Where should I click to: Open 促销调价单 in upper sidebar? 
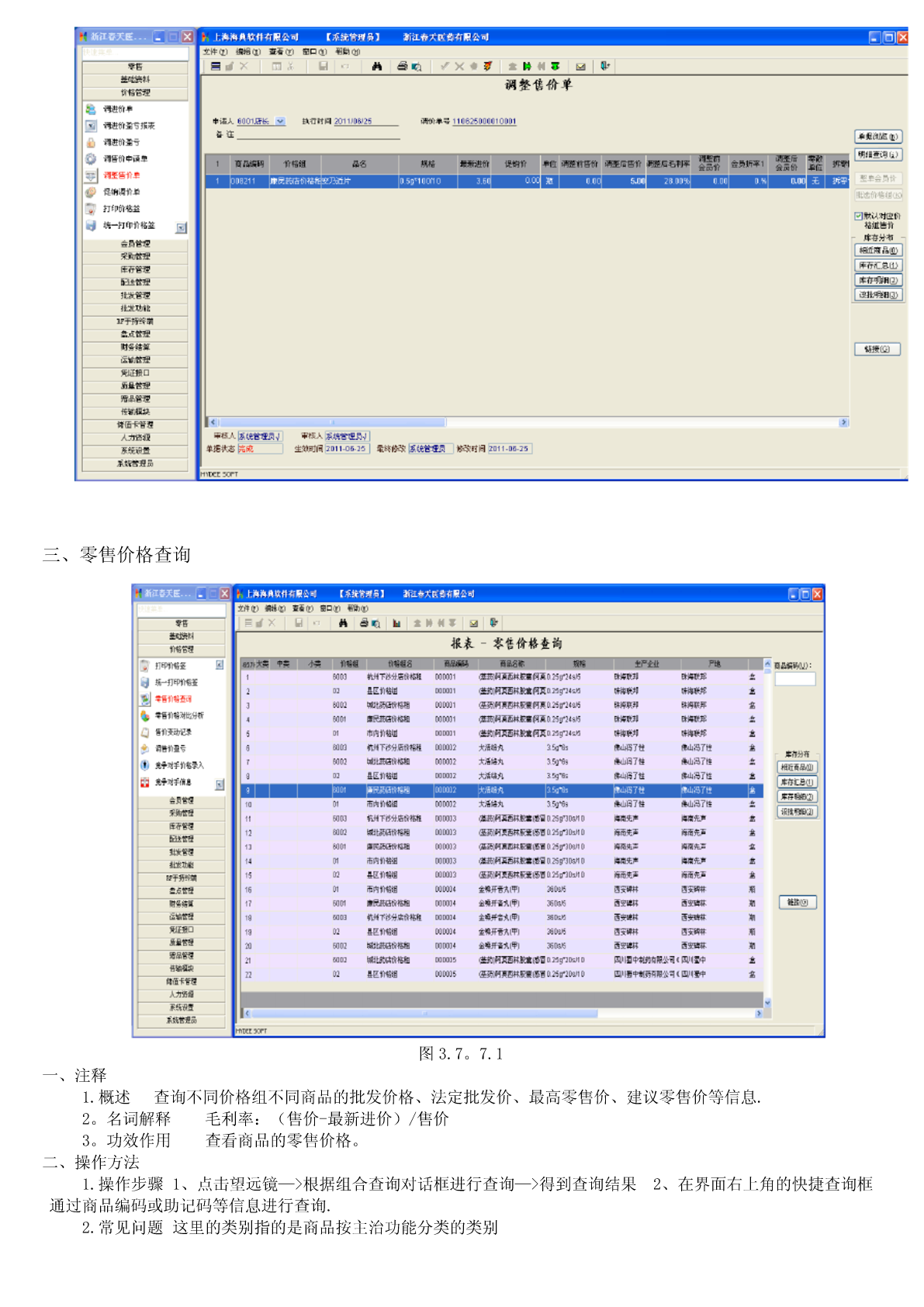[x=122, y=192]
